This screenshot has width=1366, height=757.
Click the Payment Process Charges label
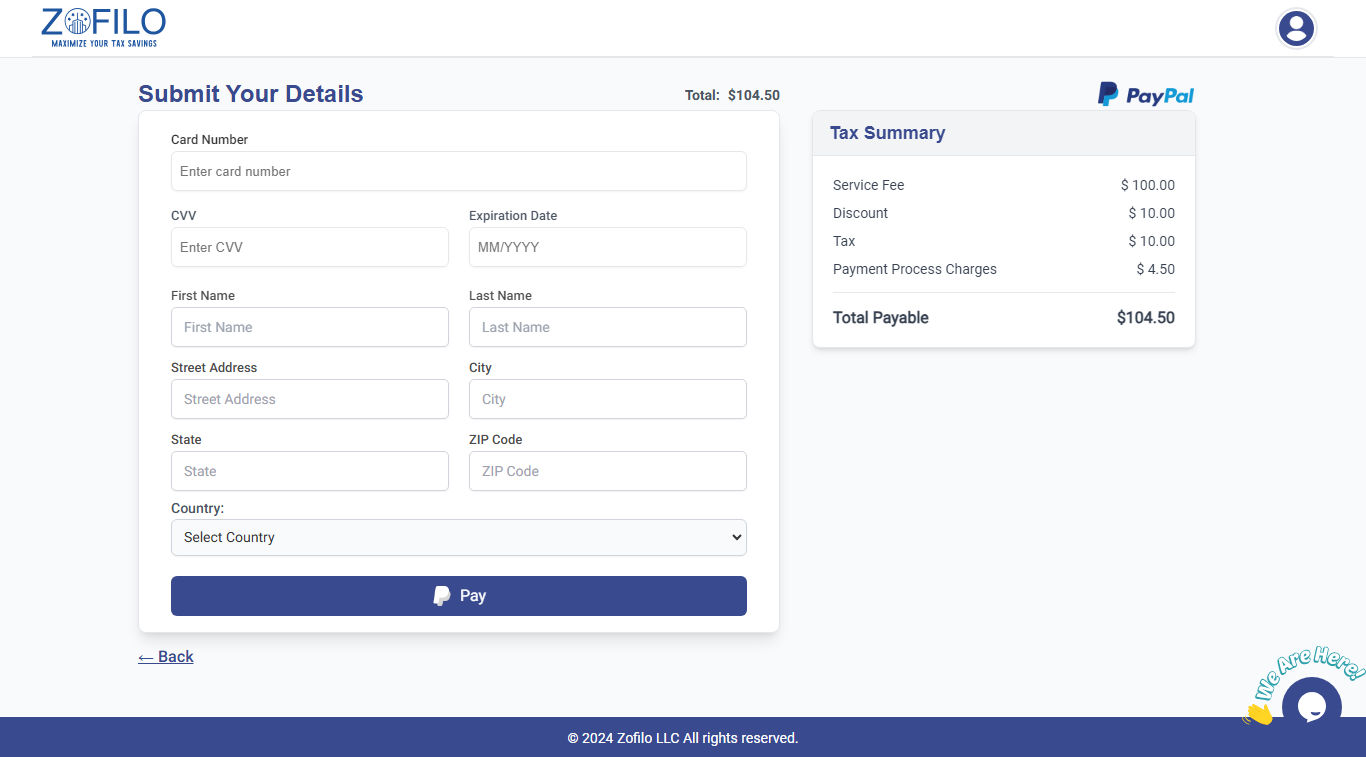tap(915, 269)
